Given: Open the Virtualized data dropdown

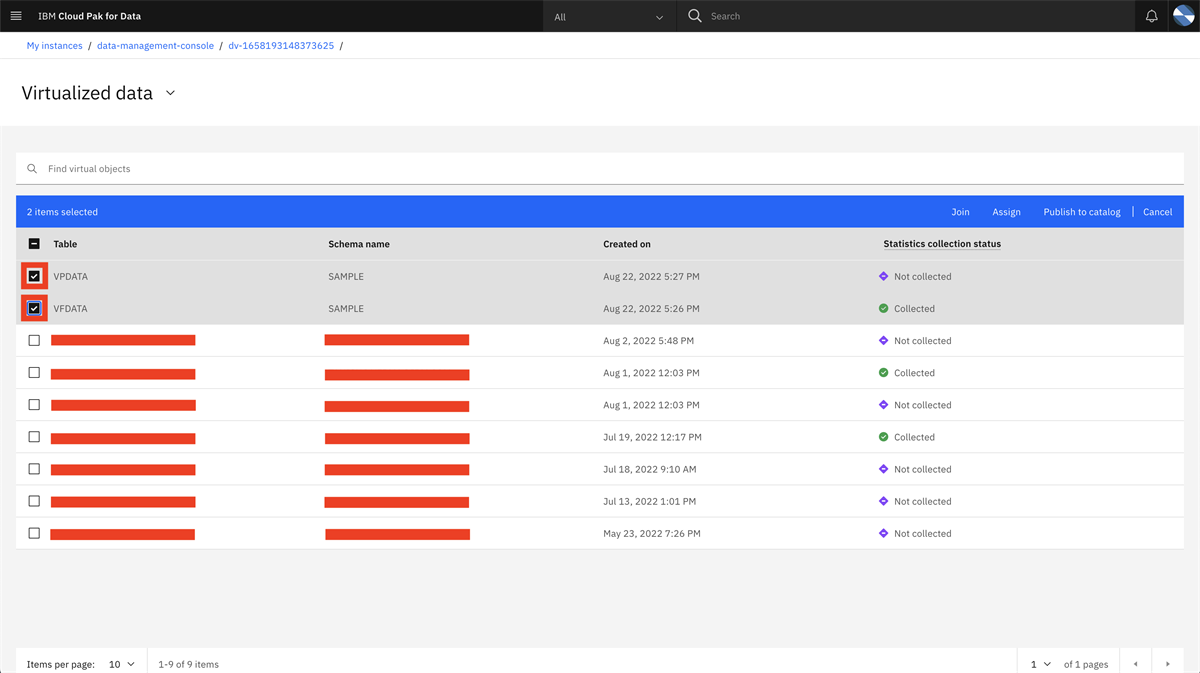Looking at the screenshot, I should pos(170,92).
